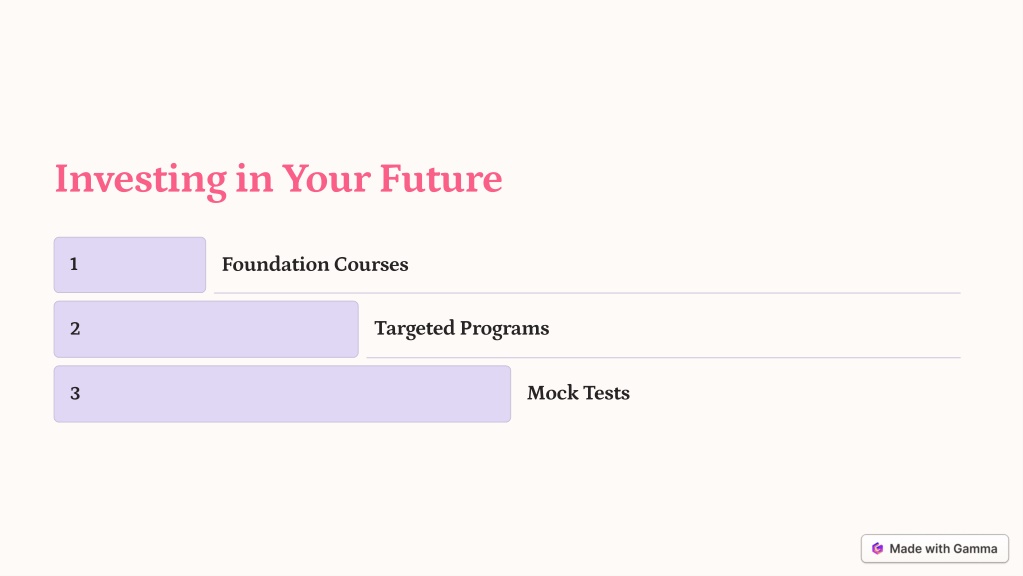Click the word Future in the title
This screenshot has height=576, width=1023.
coord(441,178)
